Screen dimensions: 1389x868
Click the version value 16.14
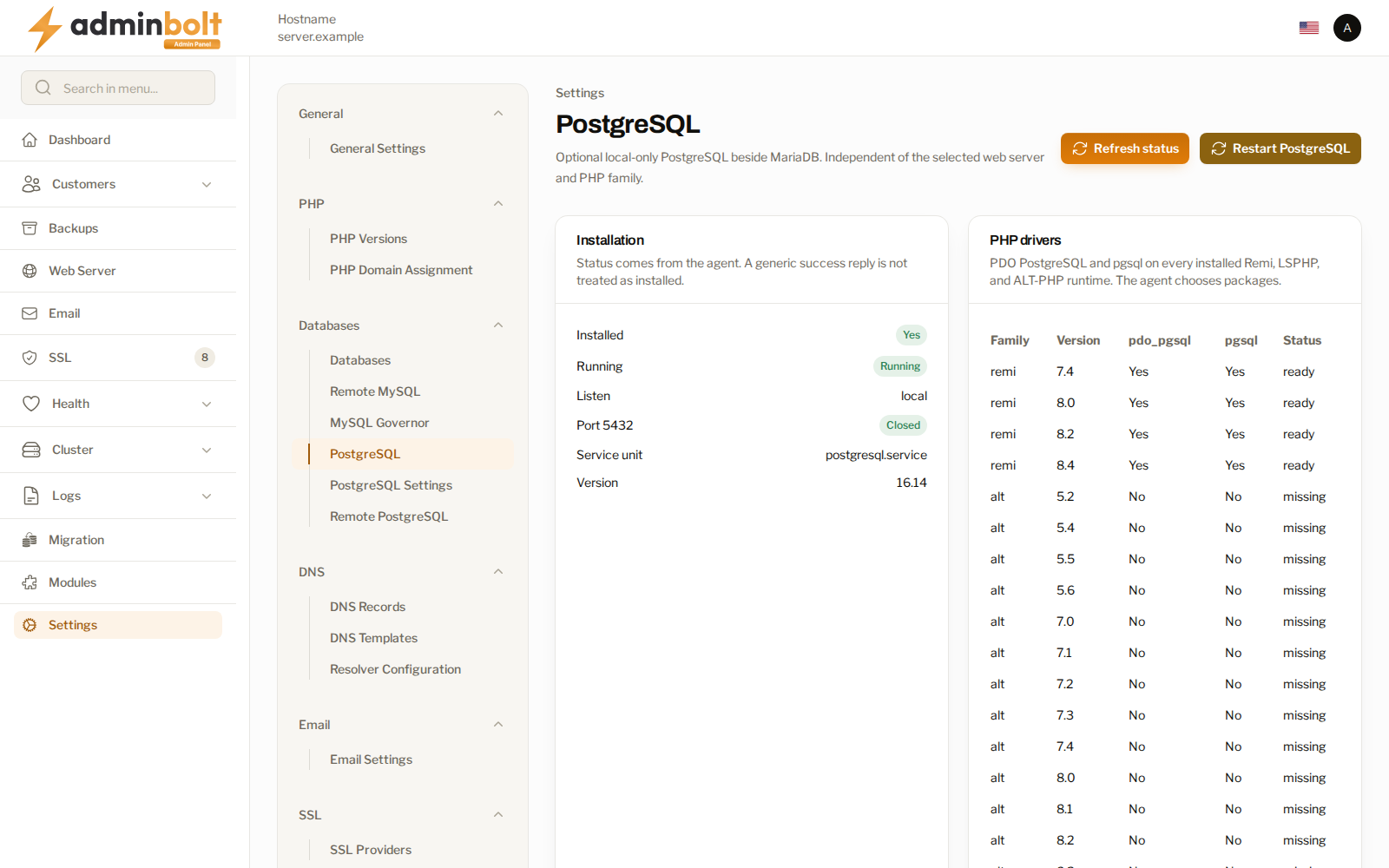(x=912, y=483)
